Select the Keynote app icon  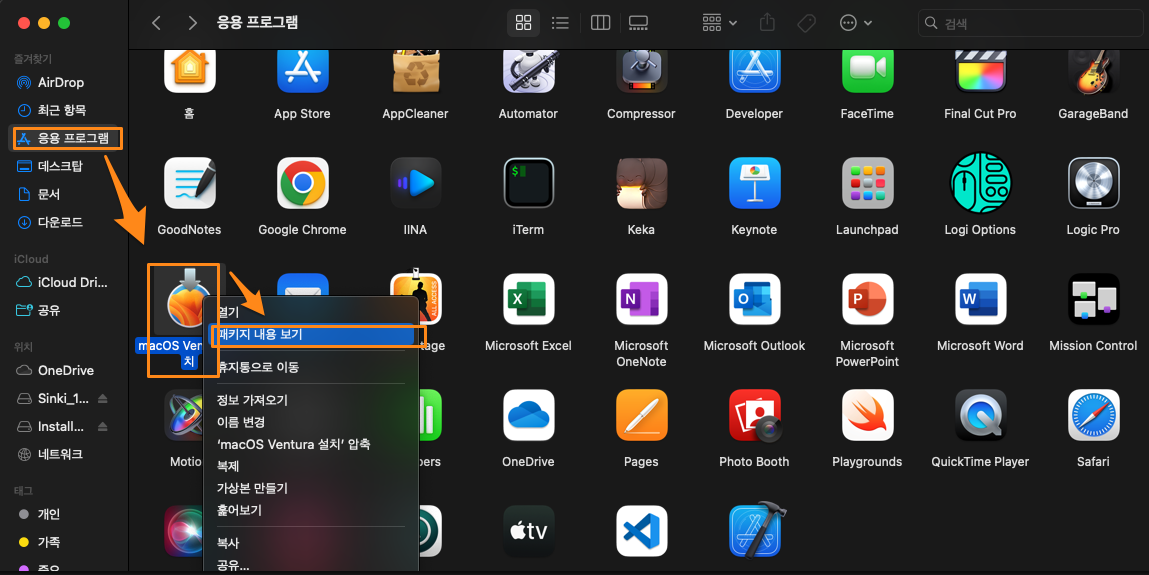click(x=754, y=183)
